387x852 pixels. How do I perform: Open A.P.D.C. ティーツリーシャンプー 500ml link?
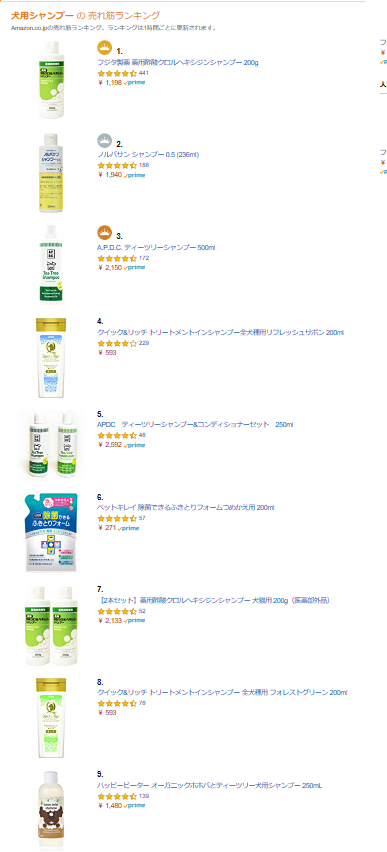pos(156,247)
